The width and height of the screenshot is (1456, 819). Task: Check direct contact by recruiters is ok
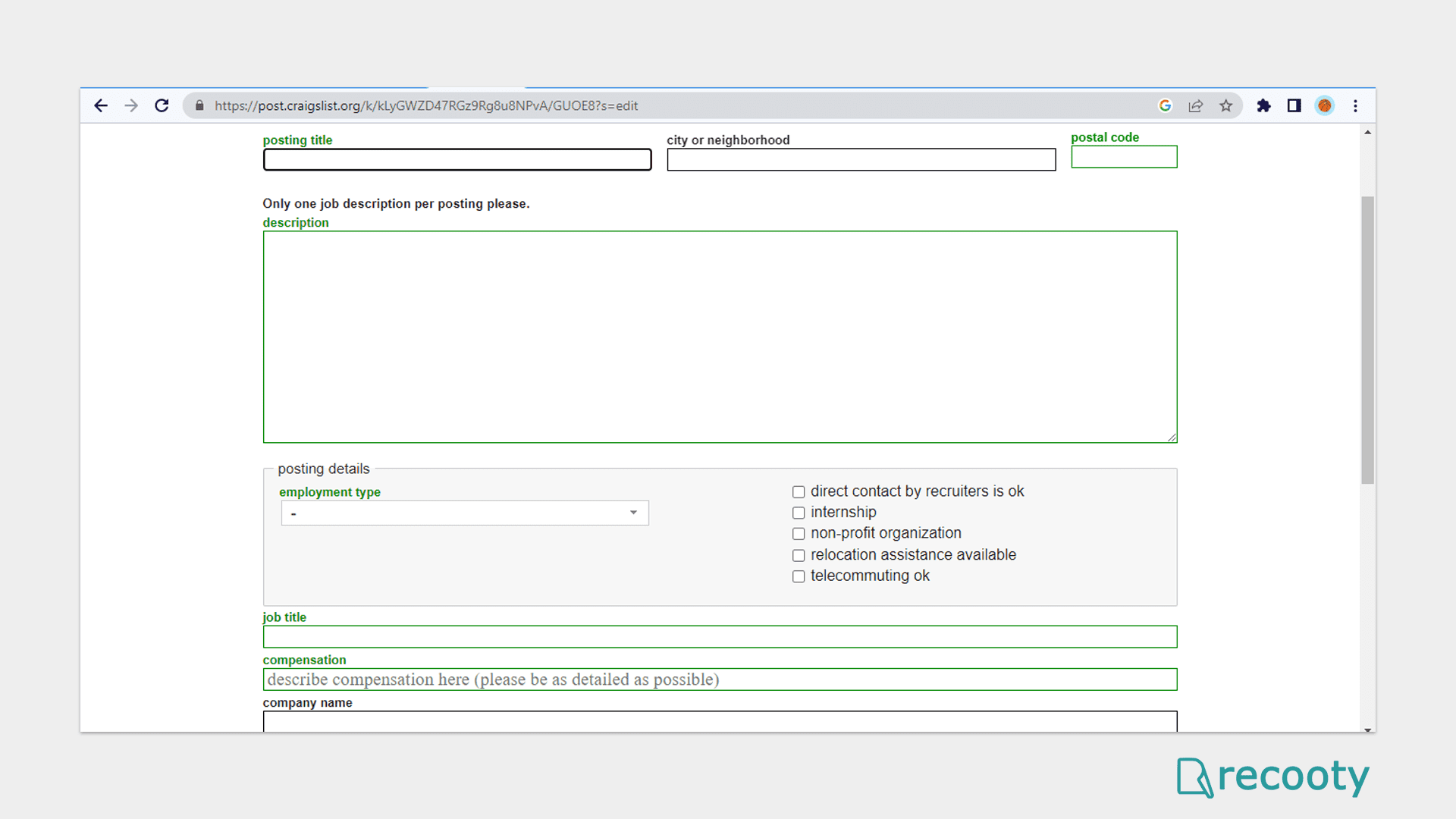(x=799, y=492)
